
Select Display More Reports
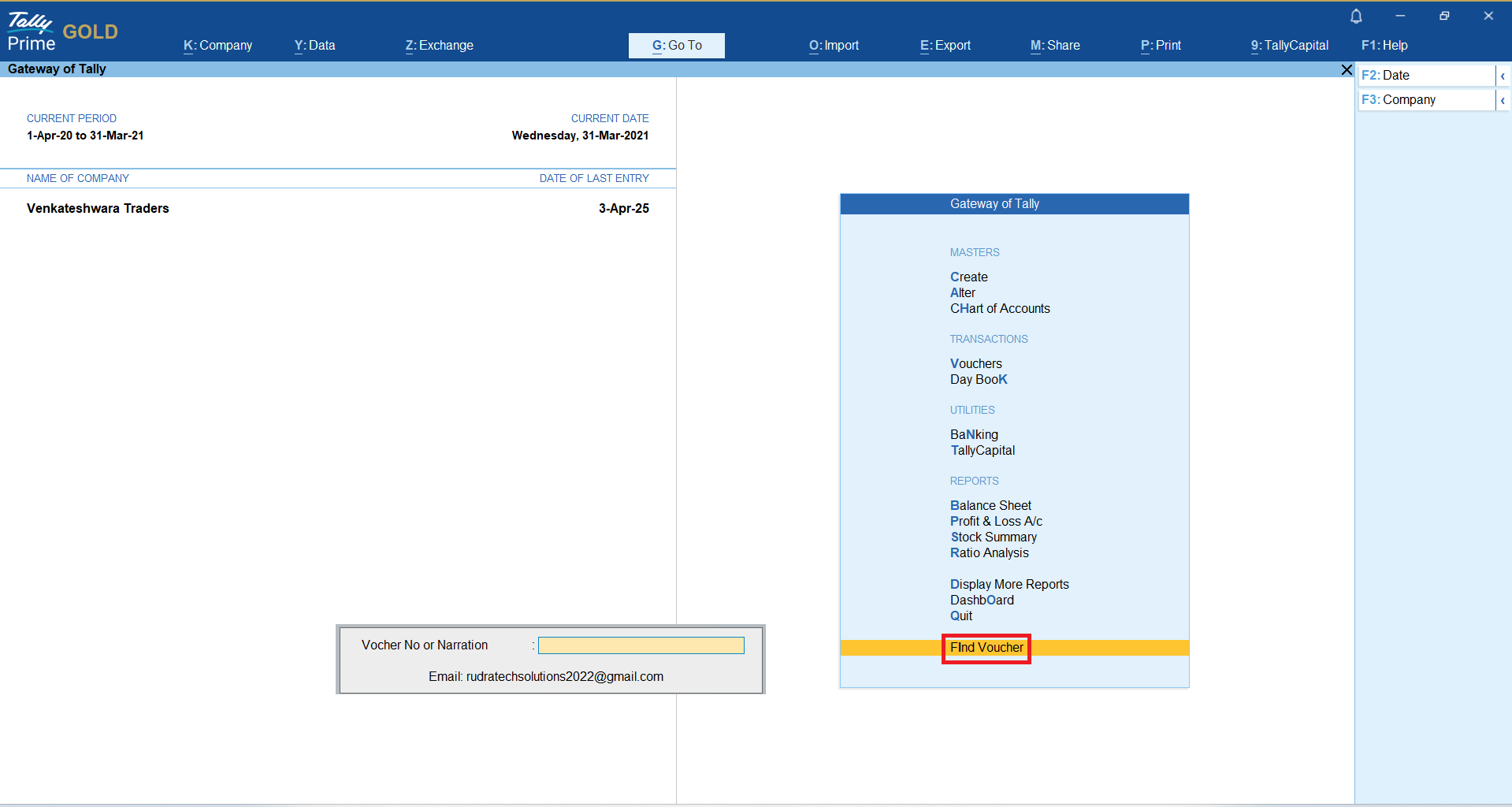[1009, 585]
